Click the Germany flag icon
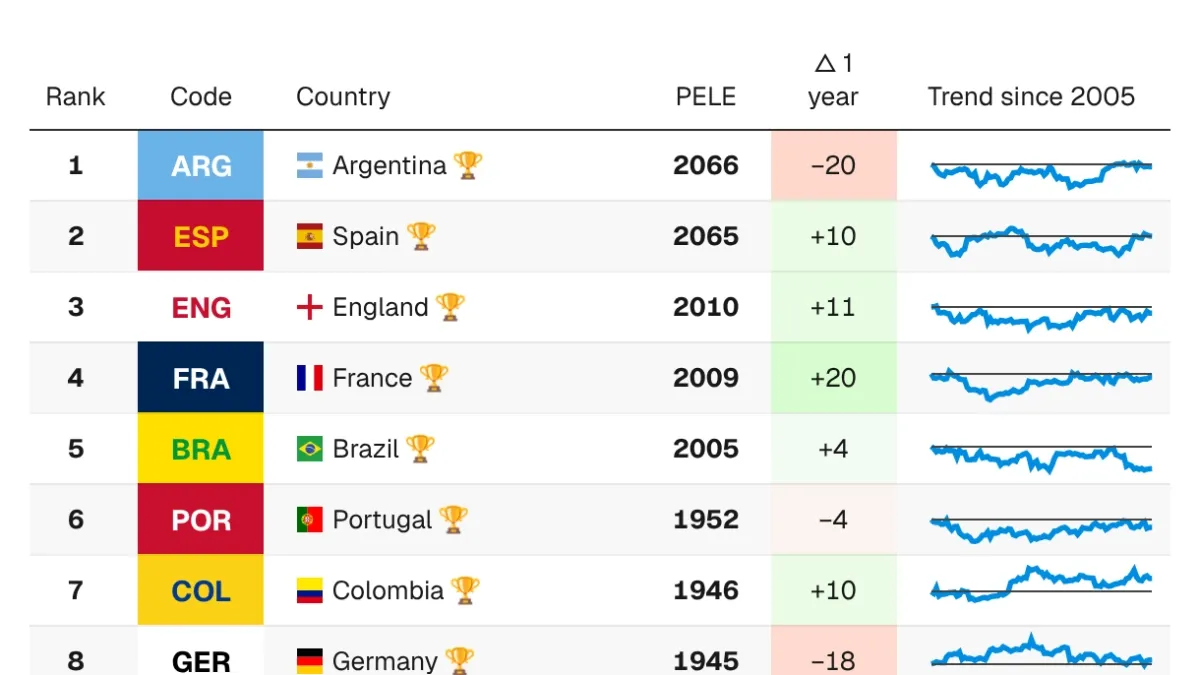 tap(309, 661)
